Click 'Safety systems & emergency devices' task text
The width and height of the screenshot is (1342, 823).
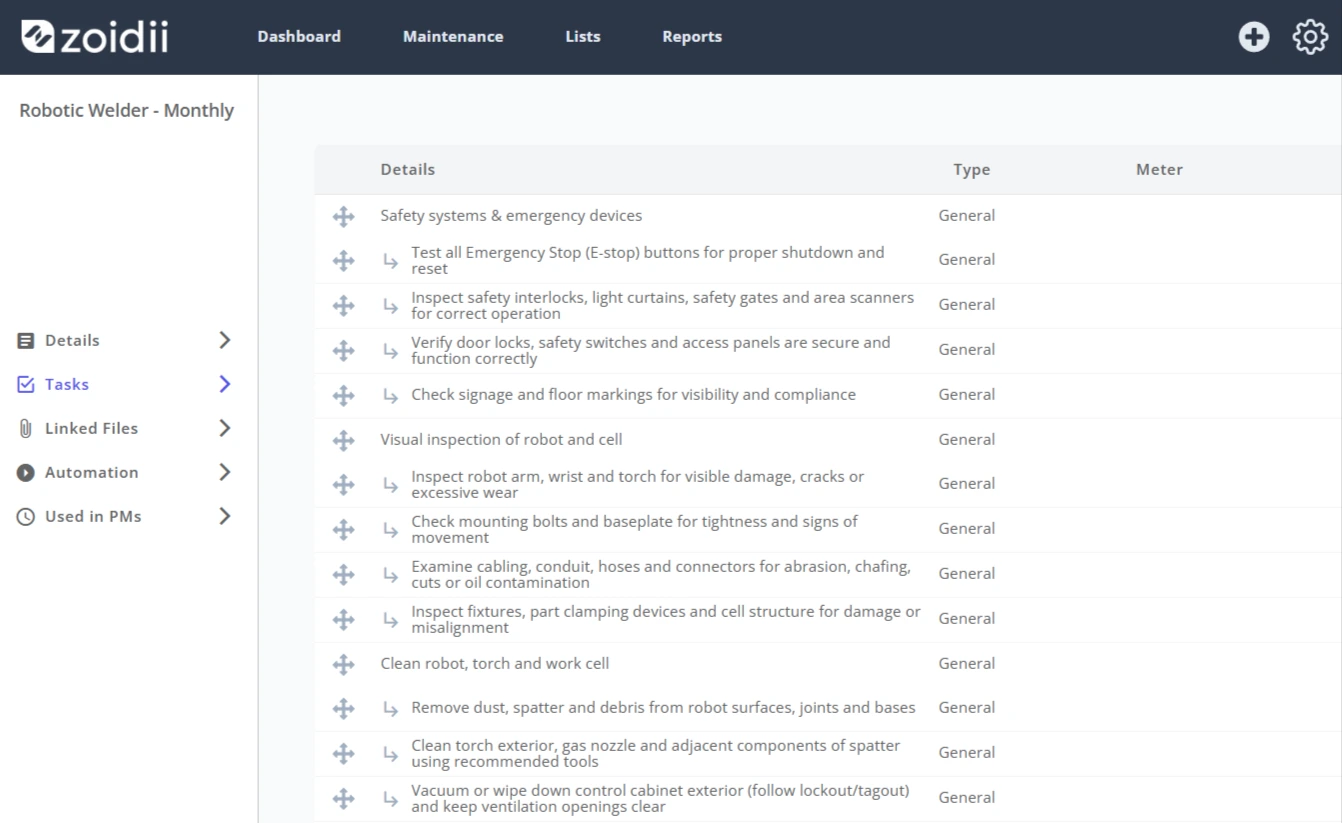coord(511,215)
